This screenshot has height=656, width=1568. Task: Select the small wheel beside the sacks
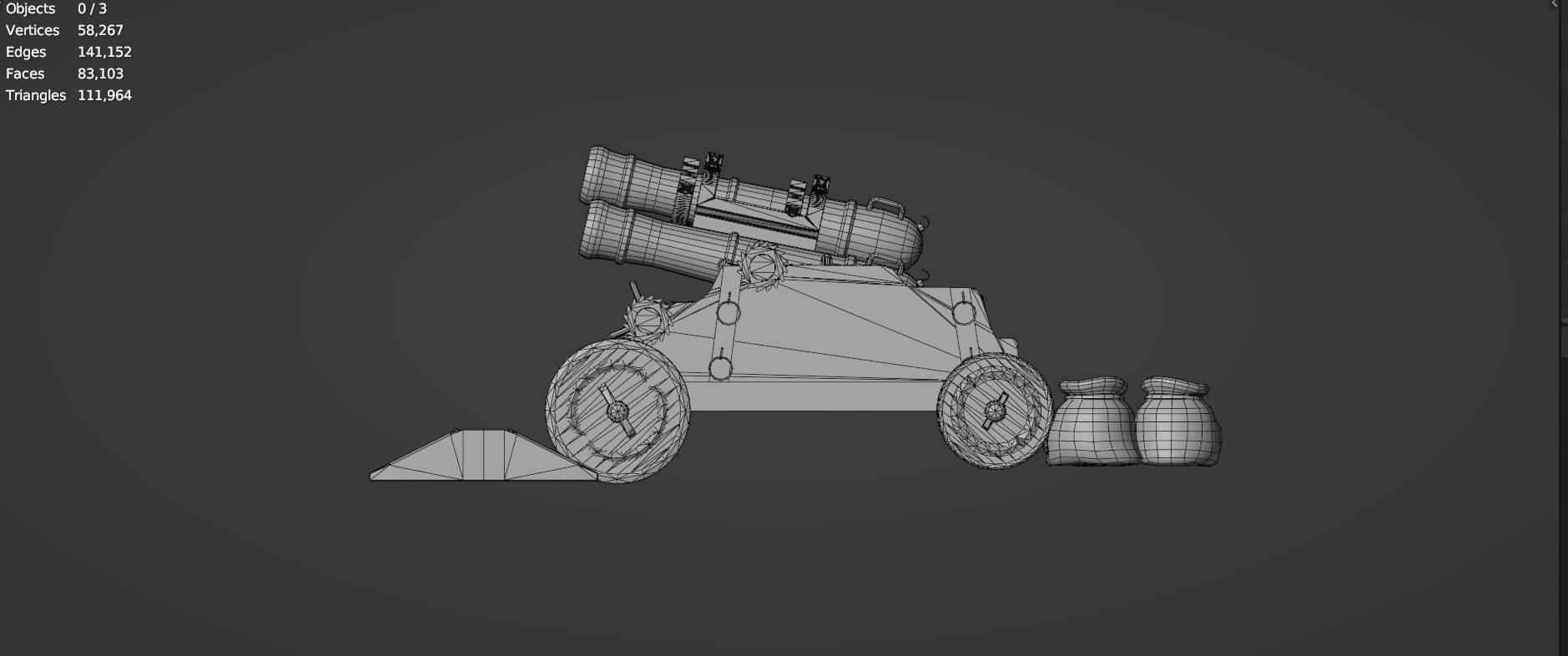pyautogui.click(x=994, y=410)
